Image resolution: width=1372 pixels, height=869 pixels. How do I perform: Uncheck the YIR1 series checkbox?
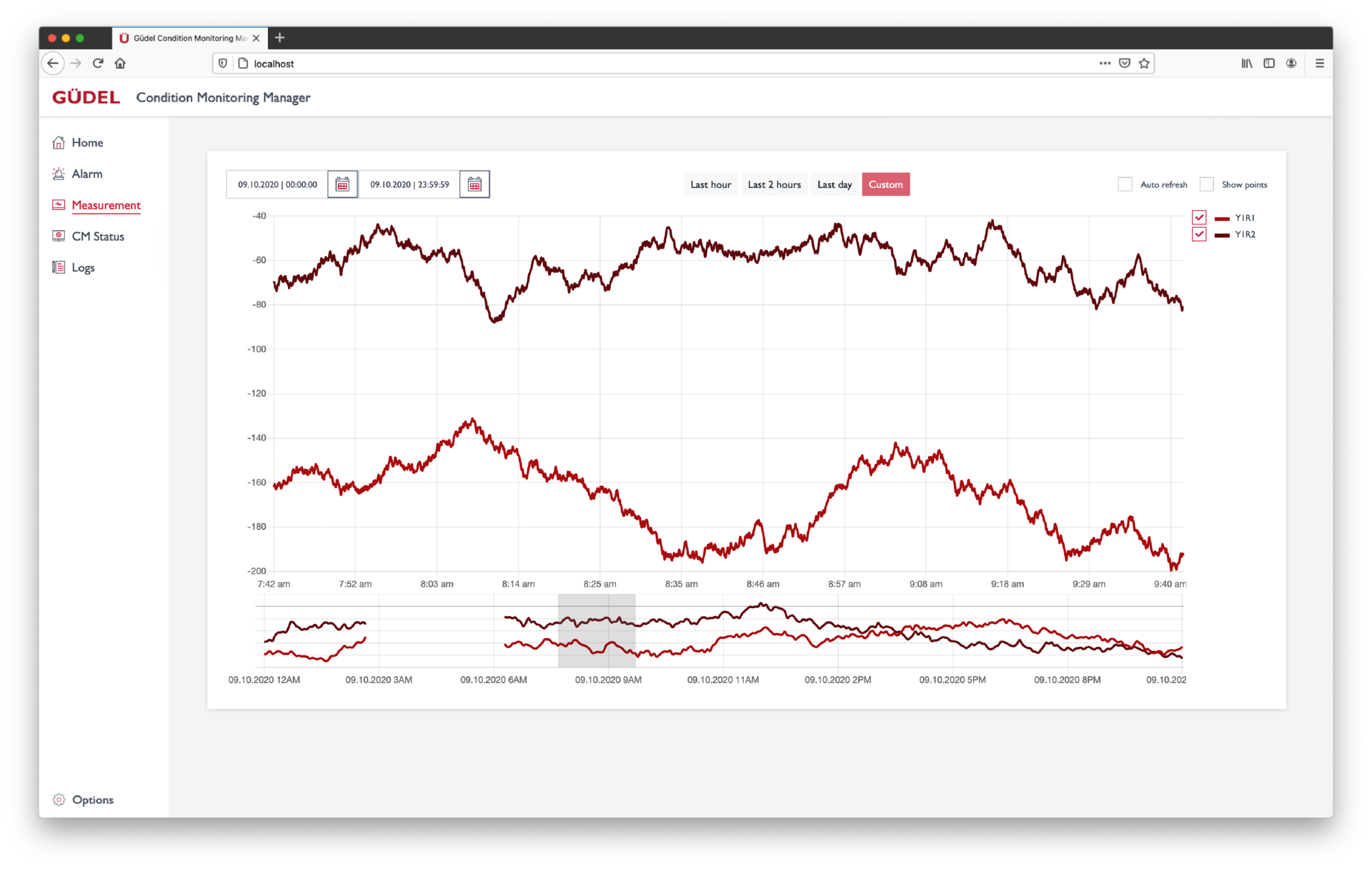(1199, 217)
